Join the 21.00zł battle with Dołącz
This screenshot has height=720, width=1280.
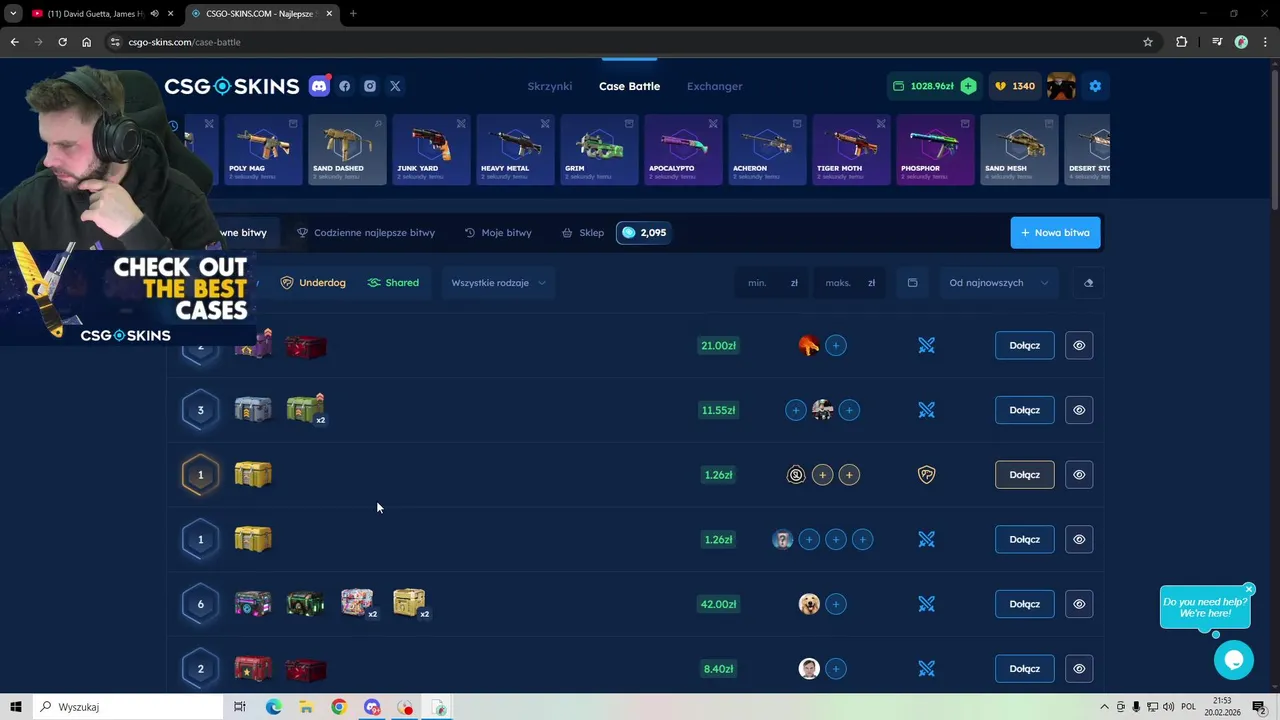click(1024, 345)
